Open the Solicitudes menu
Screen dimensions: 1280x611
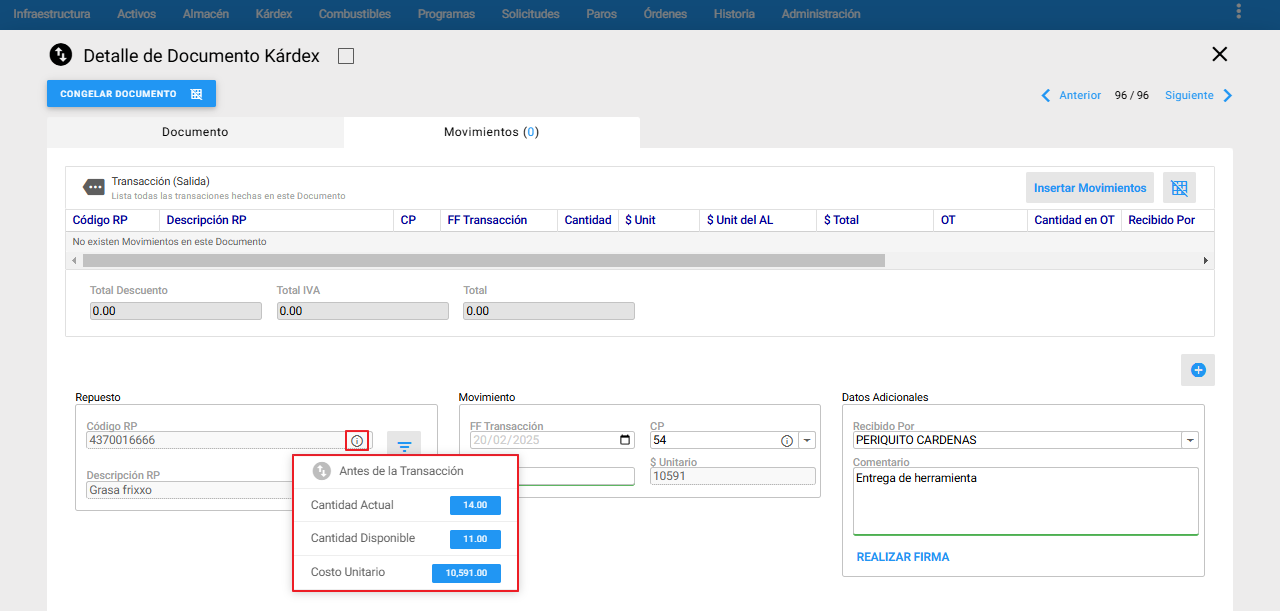[531, 14]
